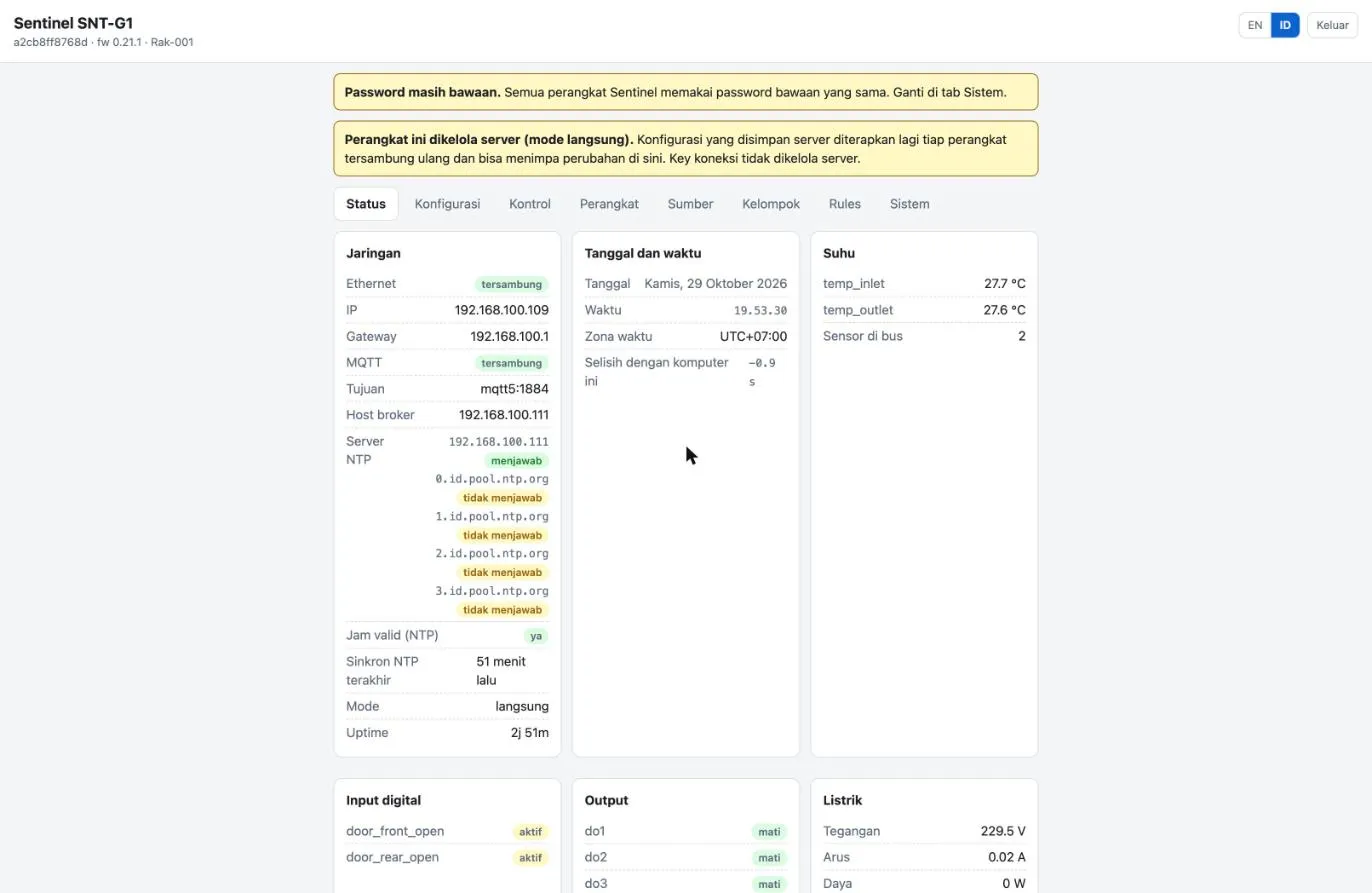Click the Mode value langsung
This screenshot has width=1372, height=893.
(x=522, y=706)
